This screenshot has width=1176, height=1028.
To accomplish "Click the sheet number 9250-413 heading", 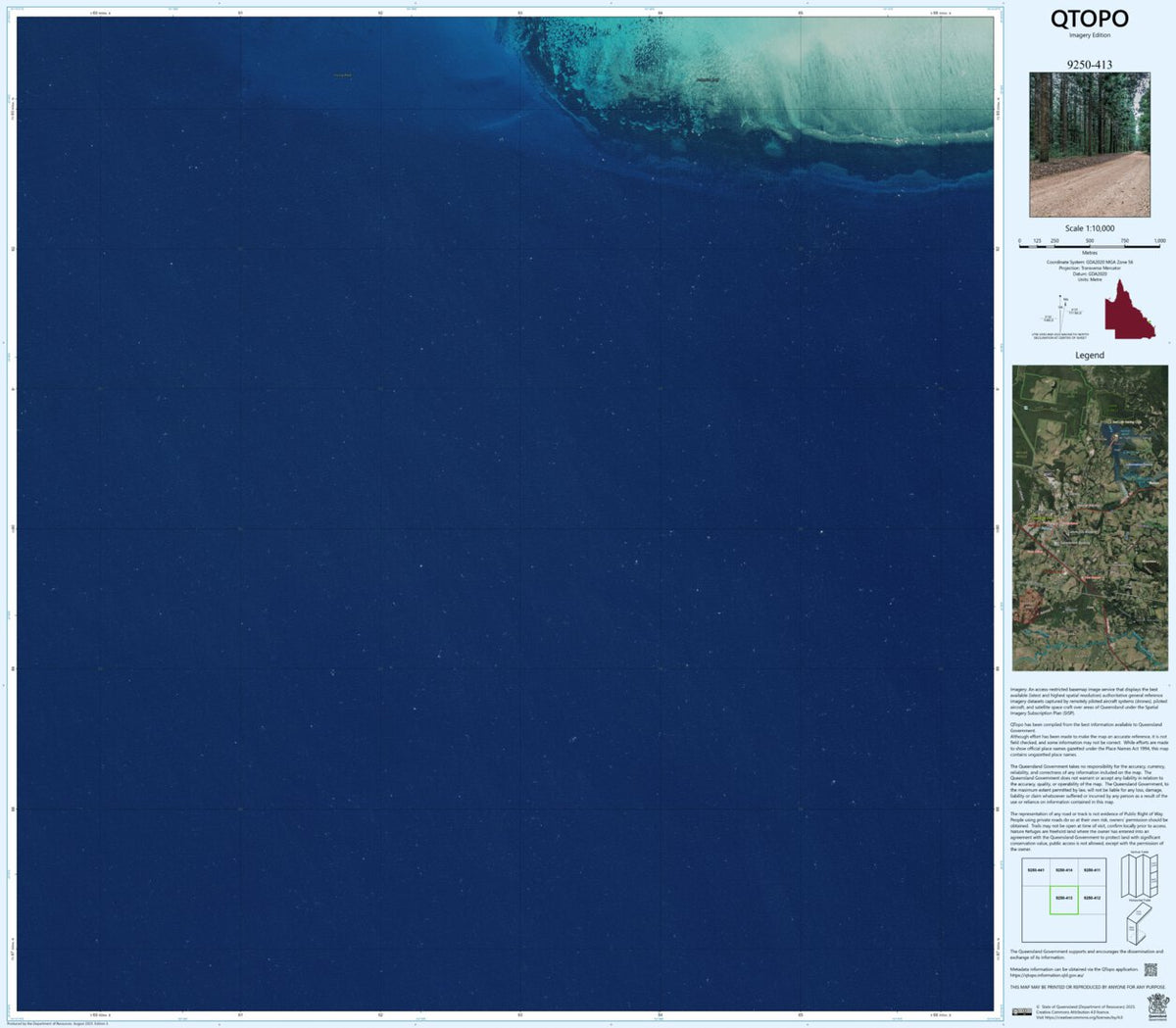I will tap(1088, 63).
